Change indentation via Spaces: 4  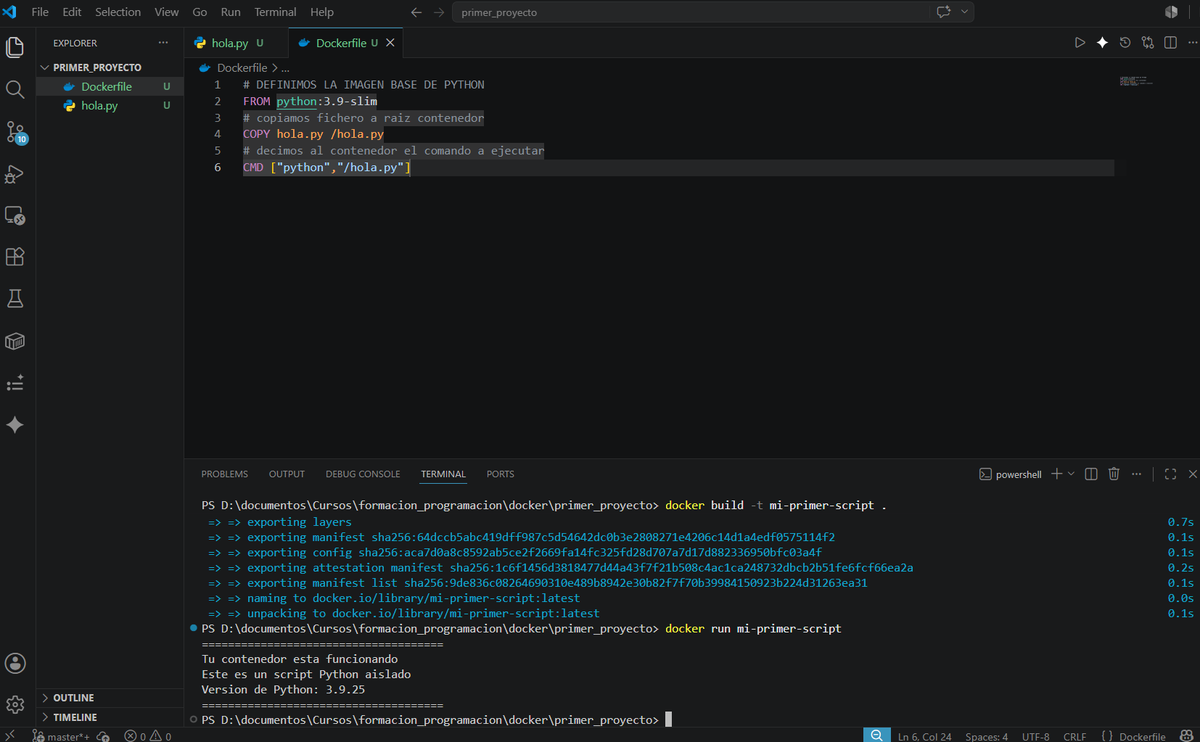point(986,736)
